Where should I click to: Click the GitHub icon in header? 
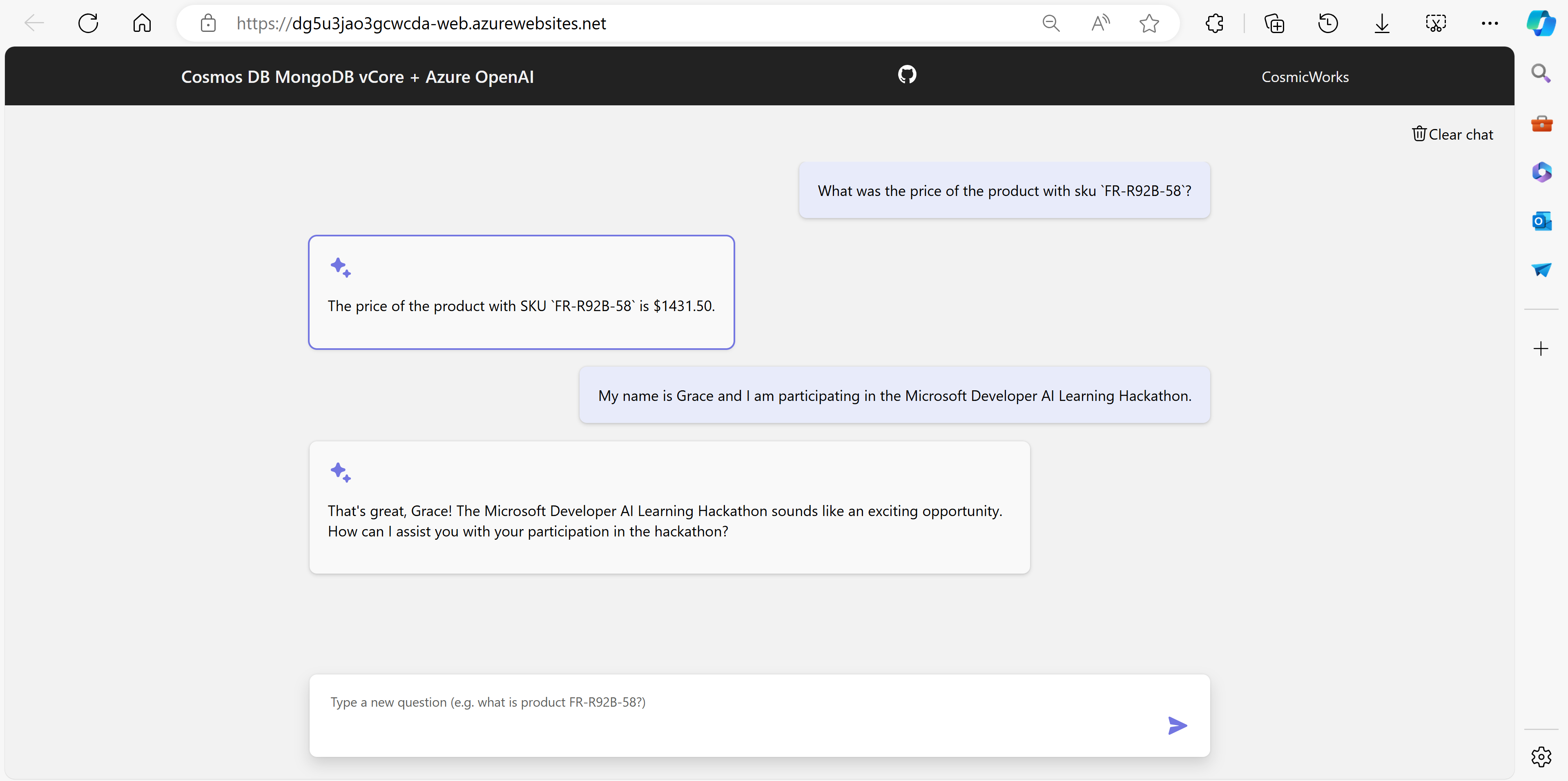point(907,75)
